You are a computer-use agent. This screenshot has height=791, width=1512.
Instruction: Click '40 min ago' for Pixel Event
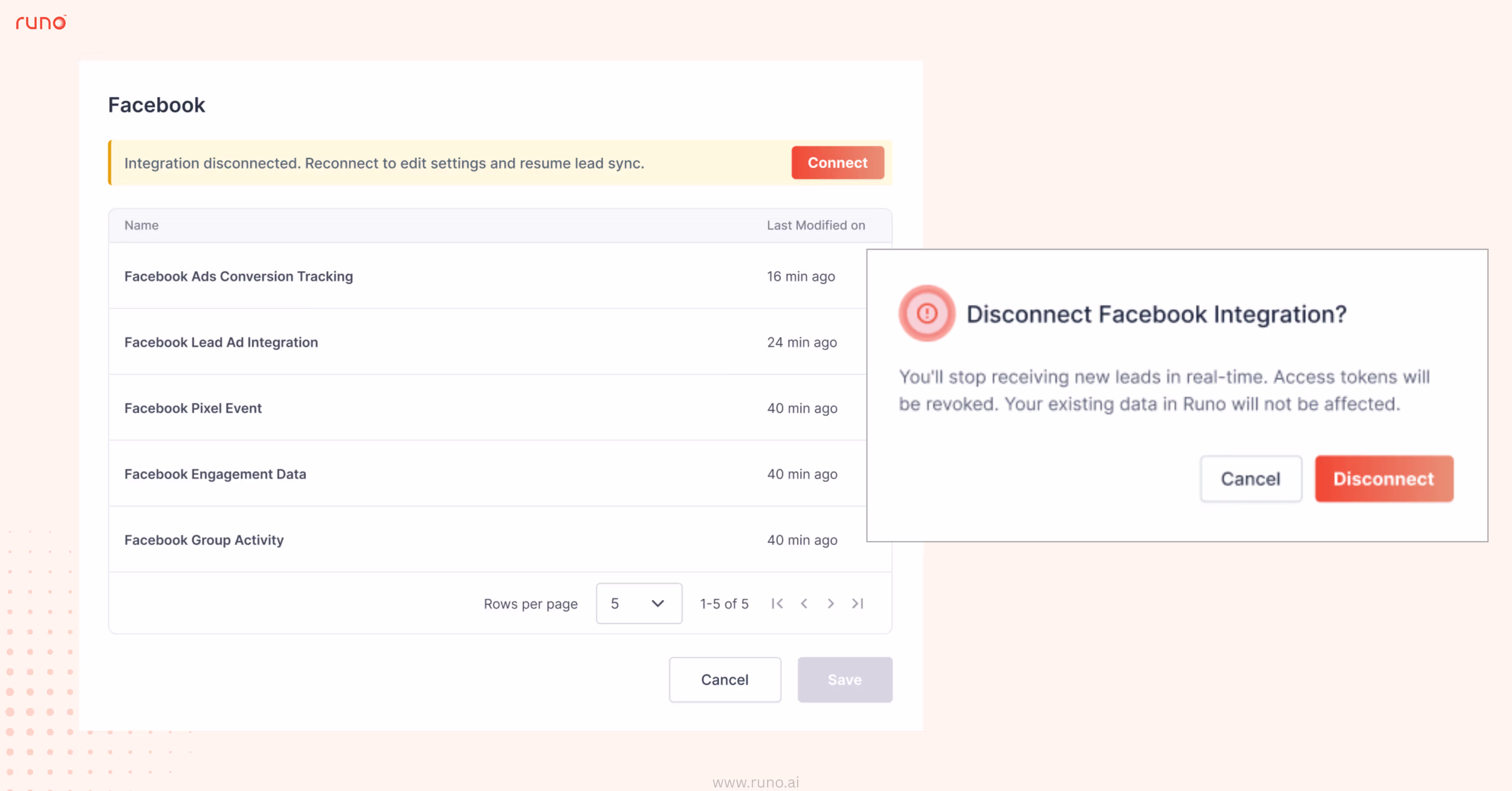pos(802,408)
